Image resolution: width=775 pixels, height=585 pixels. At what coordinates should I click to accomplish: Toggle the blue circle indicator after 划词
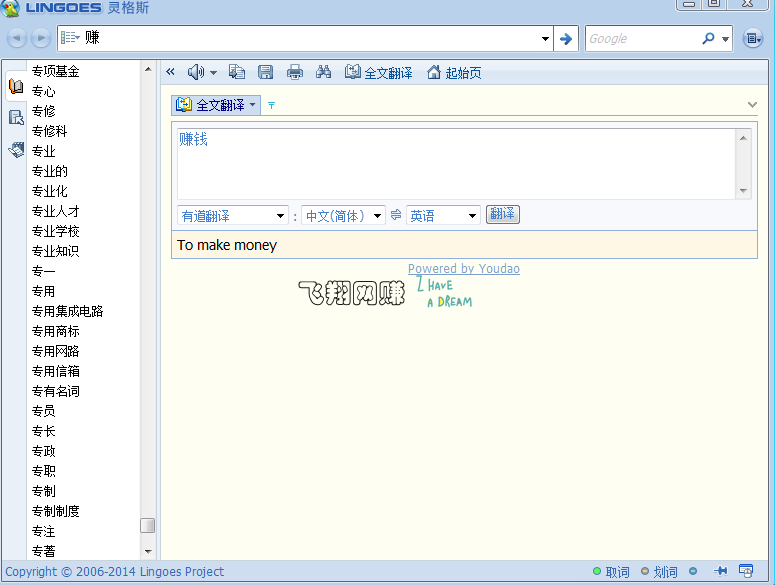click(693, 572)
